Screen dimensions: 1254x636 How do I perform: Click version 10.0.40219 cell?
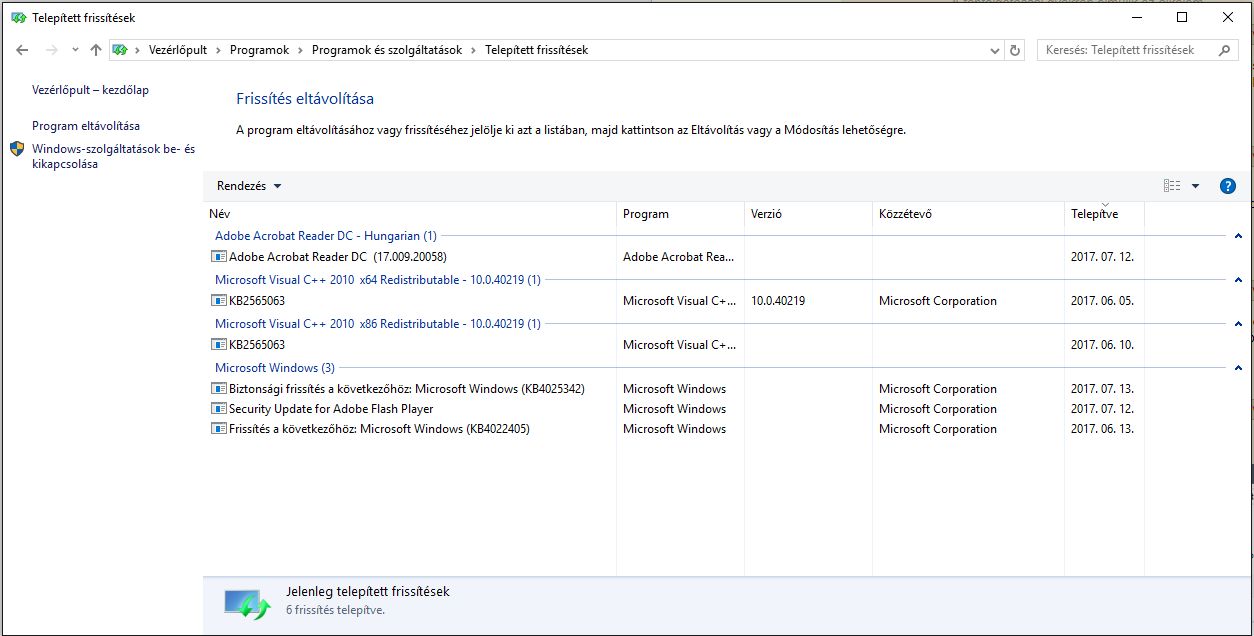[778, 301]
